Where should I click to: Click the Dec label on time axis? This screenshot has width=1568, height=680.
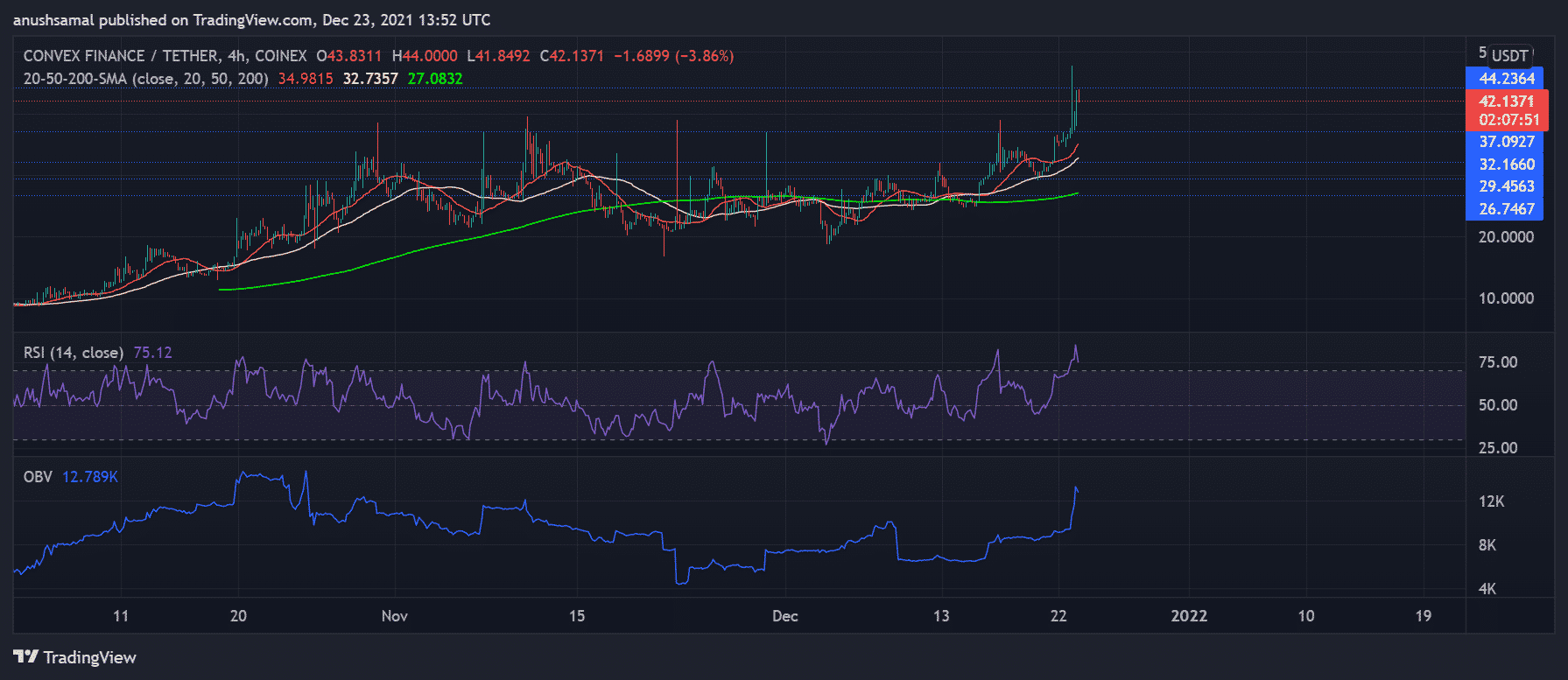(785, 616)
